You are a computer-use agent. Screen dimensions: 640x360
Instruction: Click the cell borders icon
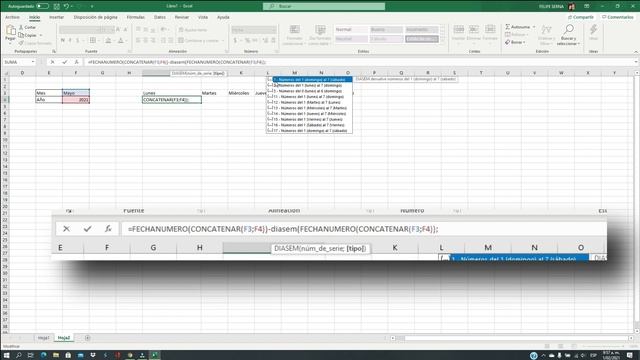[93, 40]
